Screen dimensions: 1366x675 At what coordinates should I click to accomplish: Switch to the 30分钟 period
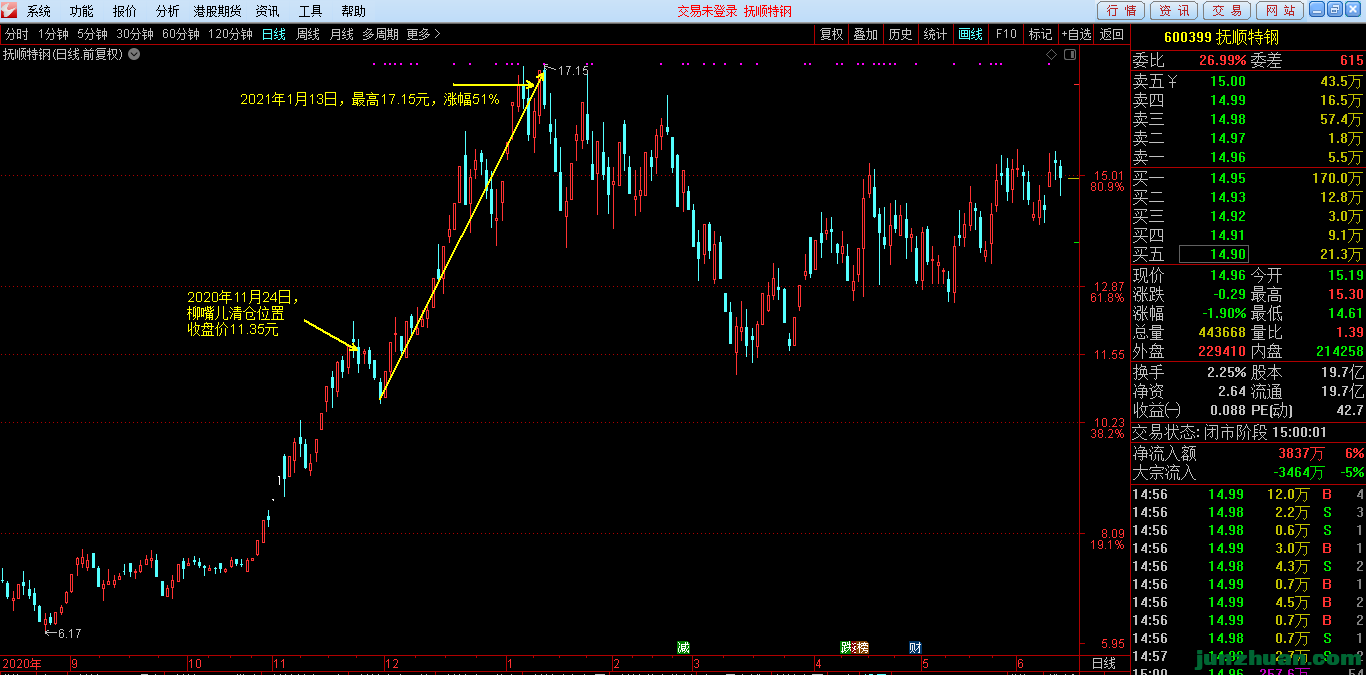tap(135, 34)
